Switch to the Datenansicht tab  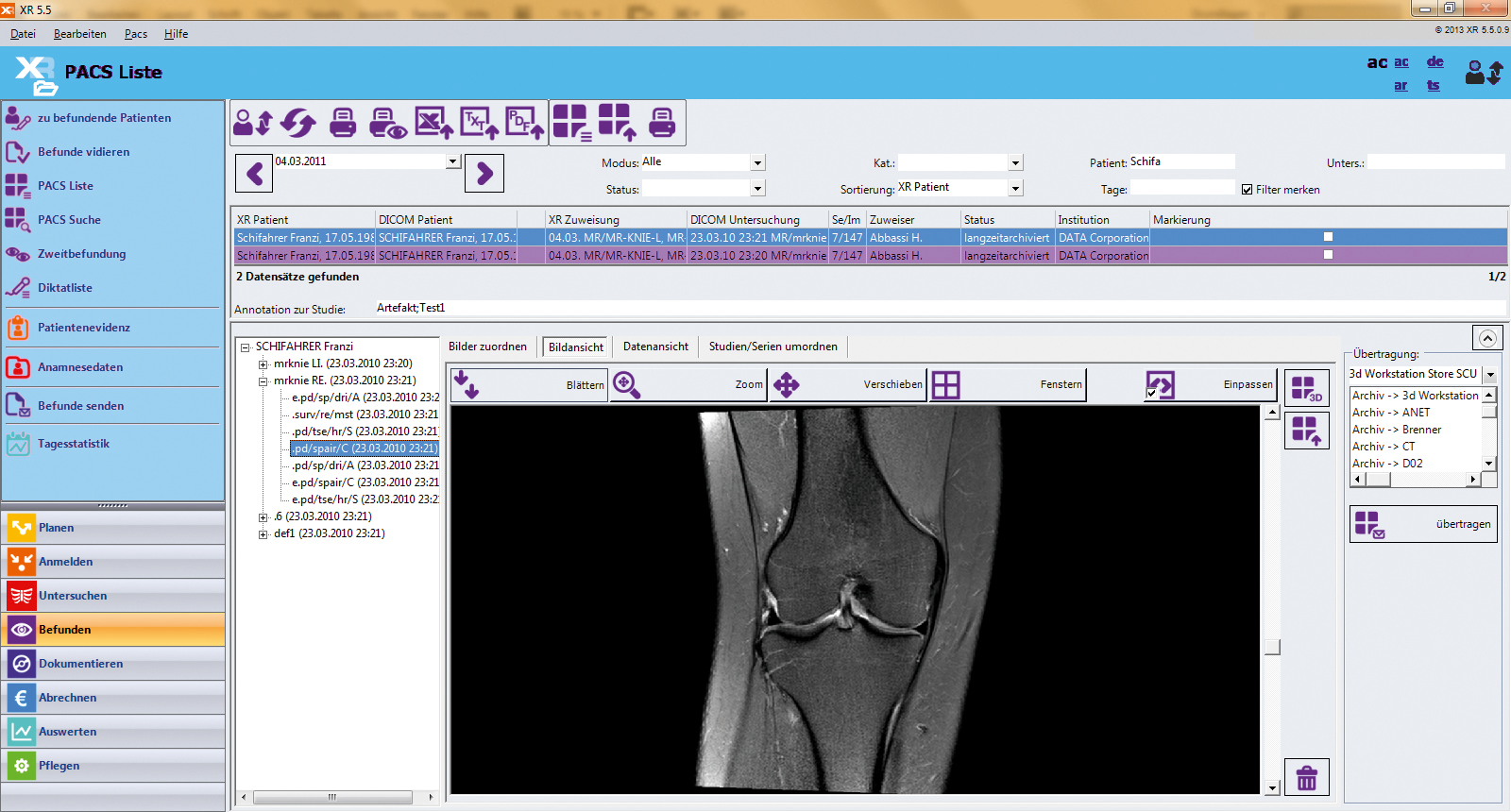(655, 347)
